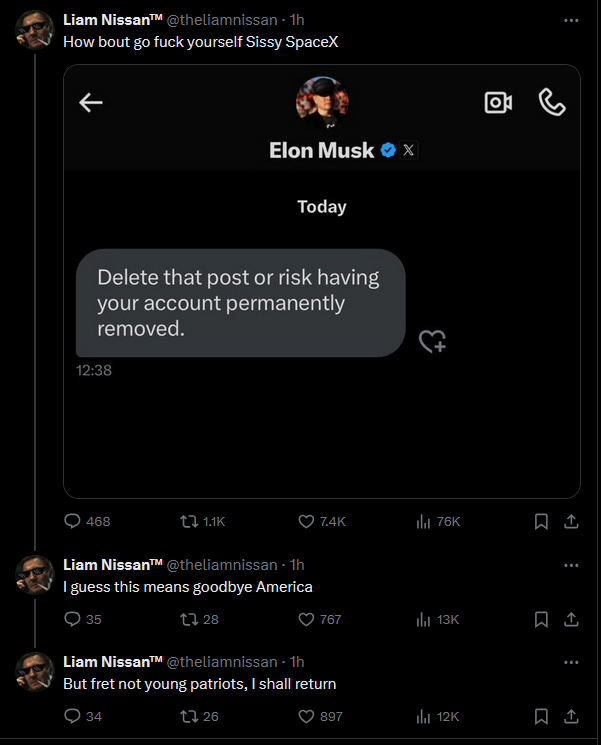Open Liam Nissan name on the last post
The height and width of the screenshot is (745, 601).
point(112,662)
